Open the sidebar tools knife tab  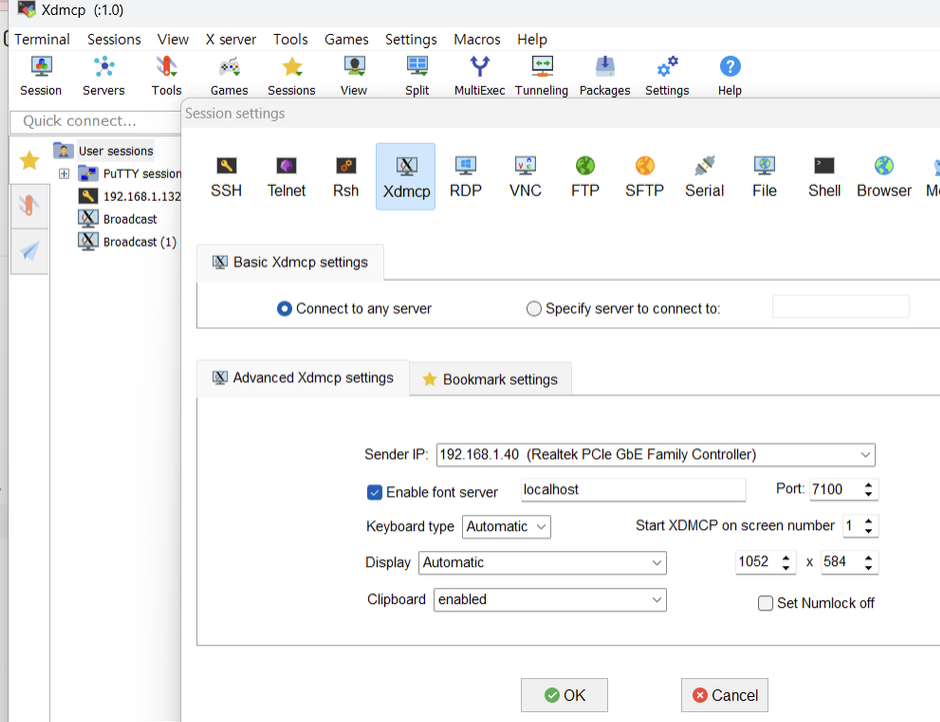point(29,206)
